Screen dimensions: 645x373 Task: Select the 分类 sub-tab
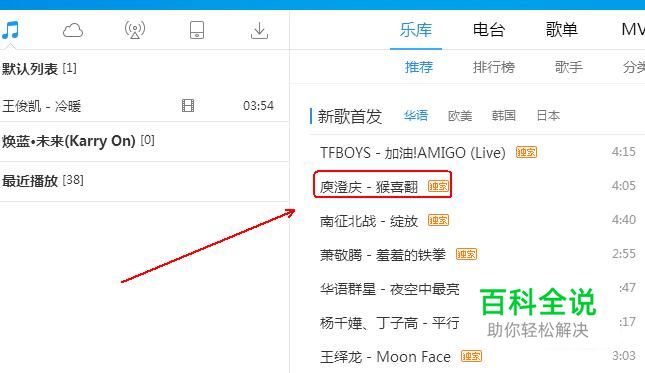point(633,67)
